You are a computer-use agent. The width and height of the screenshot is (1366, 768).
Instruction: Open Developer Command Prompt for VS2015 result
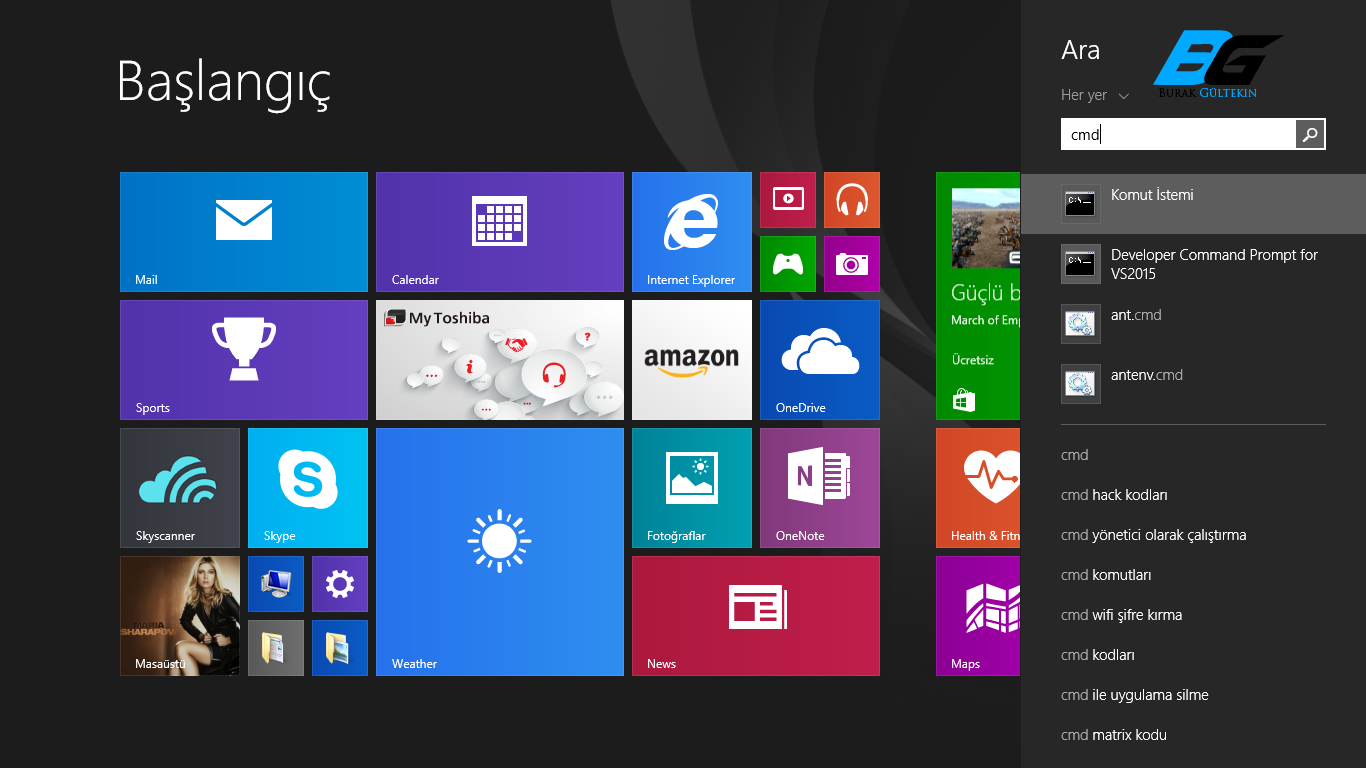[x=1193, y=264]
